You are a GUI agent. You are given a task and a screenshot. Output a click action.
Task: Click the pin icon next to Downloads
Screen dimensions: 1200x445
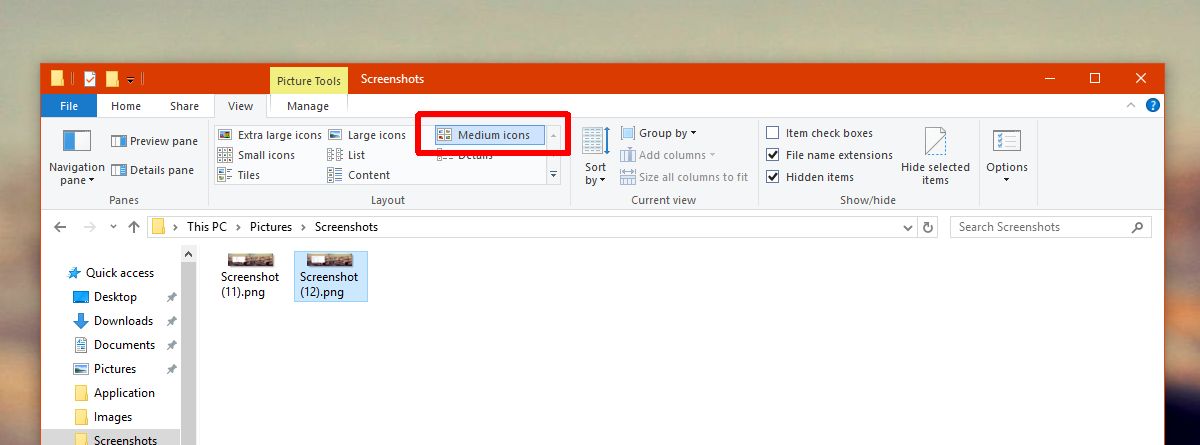(x=171, y=321)
